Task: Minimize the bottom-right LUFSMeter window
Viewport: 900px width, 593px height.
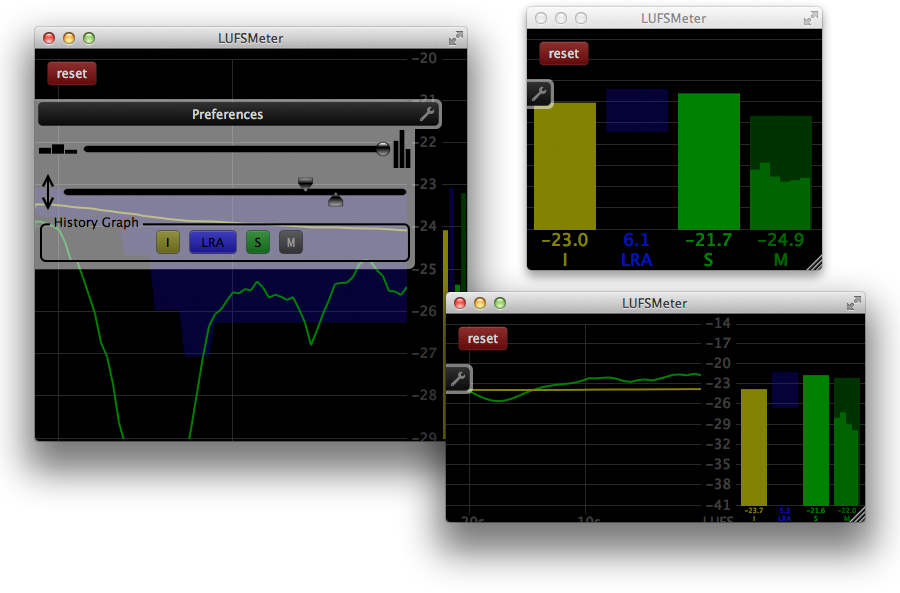Action: tap(480, 303)
